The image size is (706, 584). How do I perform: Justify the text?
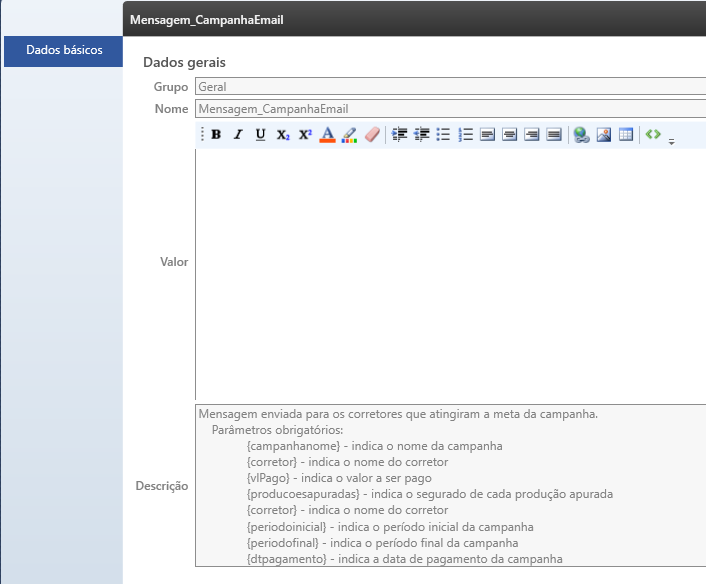tap(554, 134)
